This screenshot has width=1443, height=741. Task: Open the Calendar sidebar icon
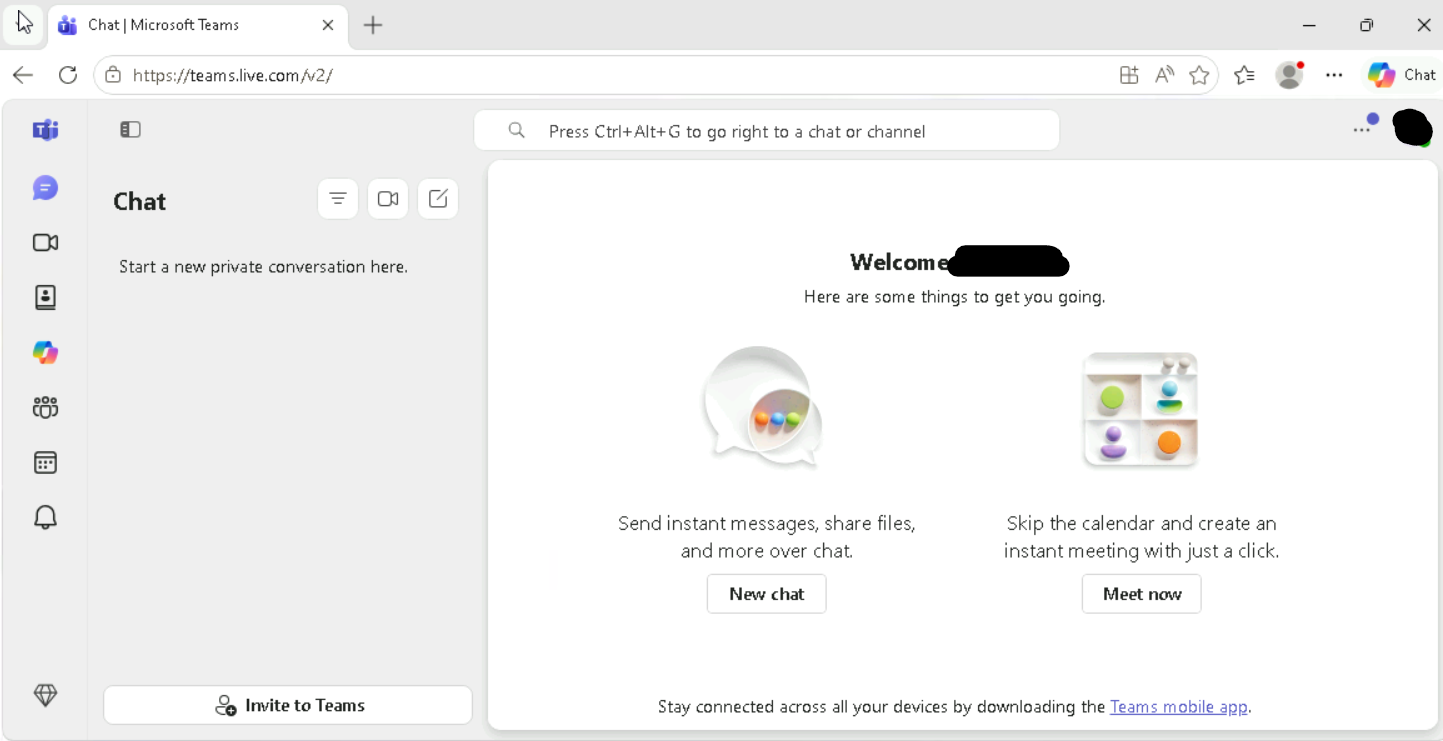[x=45, y=462]
